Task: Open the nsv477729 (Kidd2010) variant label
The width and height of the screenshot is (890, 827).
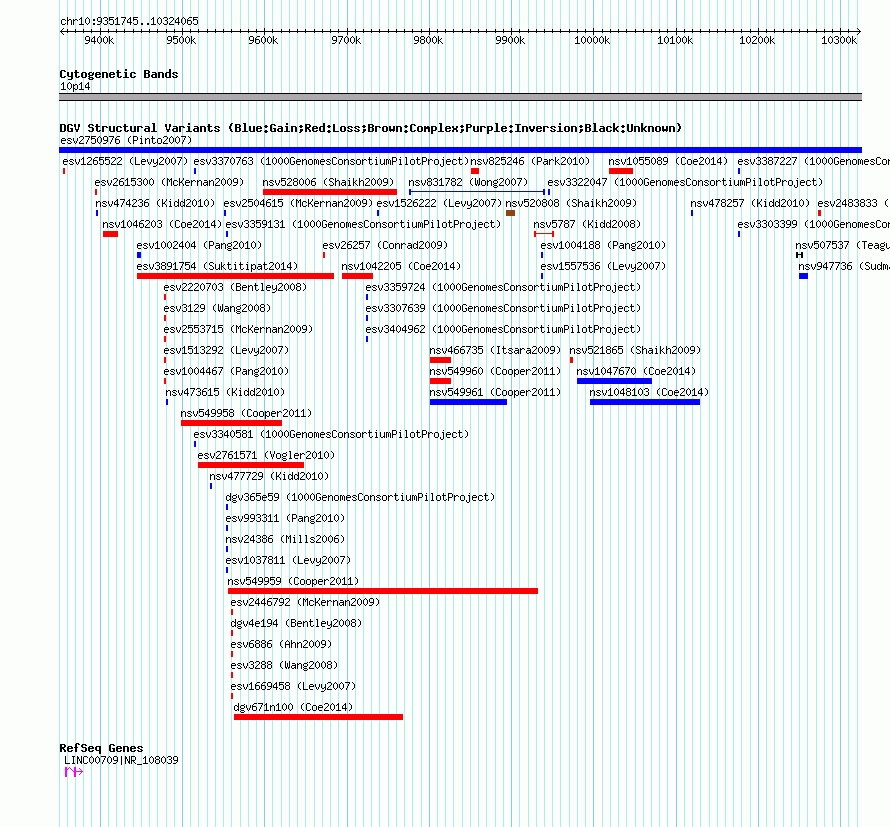Action: 269,476
